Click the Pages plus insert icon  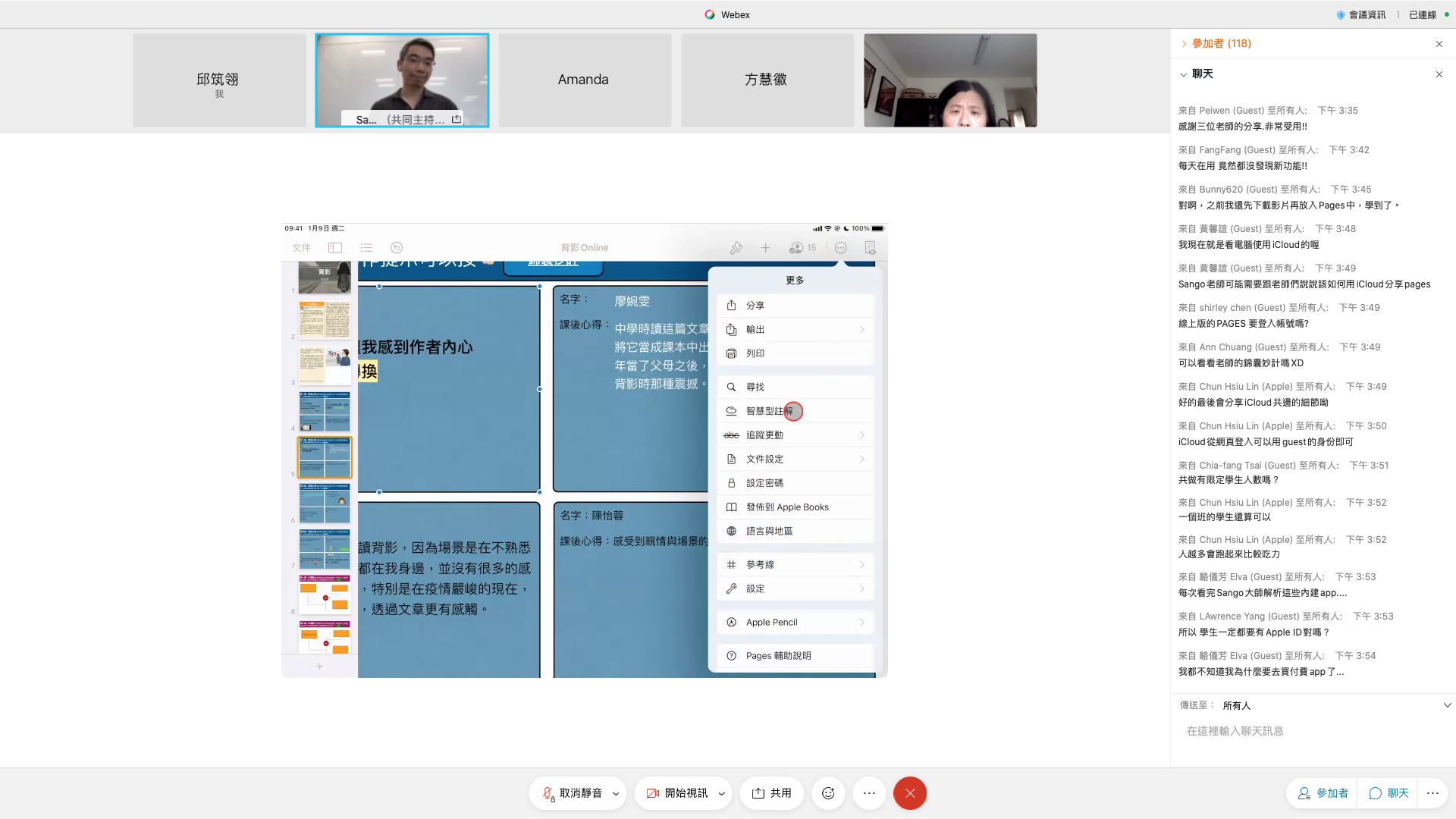(765, 248)
